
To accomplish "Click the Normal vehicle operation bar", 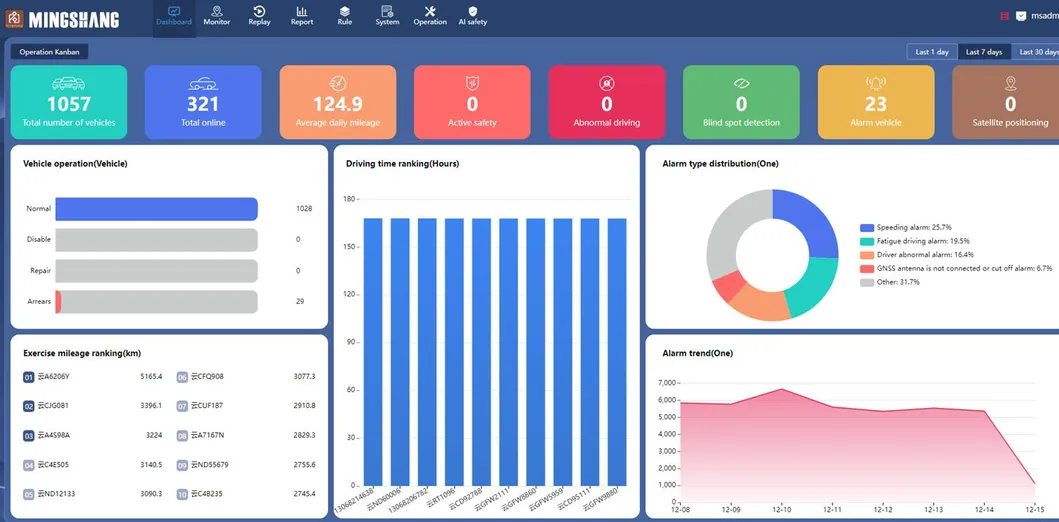I will pos(157,209).
